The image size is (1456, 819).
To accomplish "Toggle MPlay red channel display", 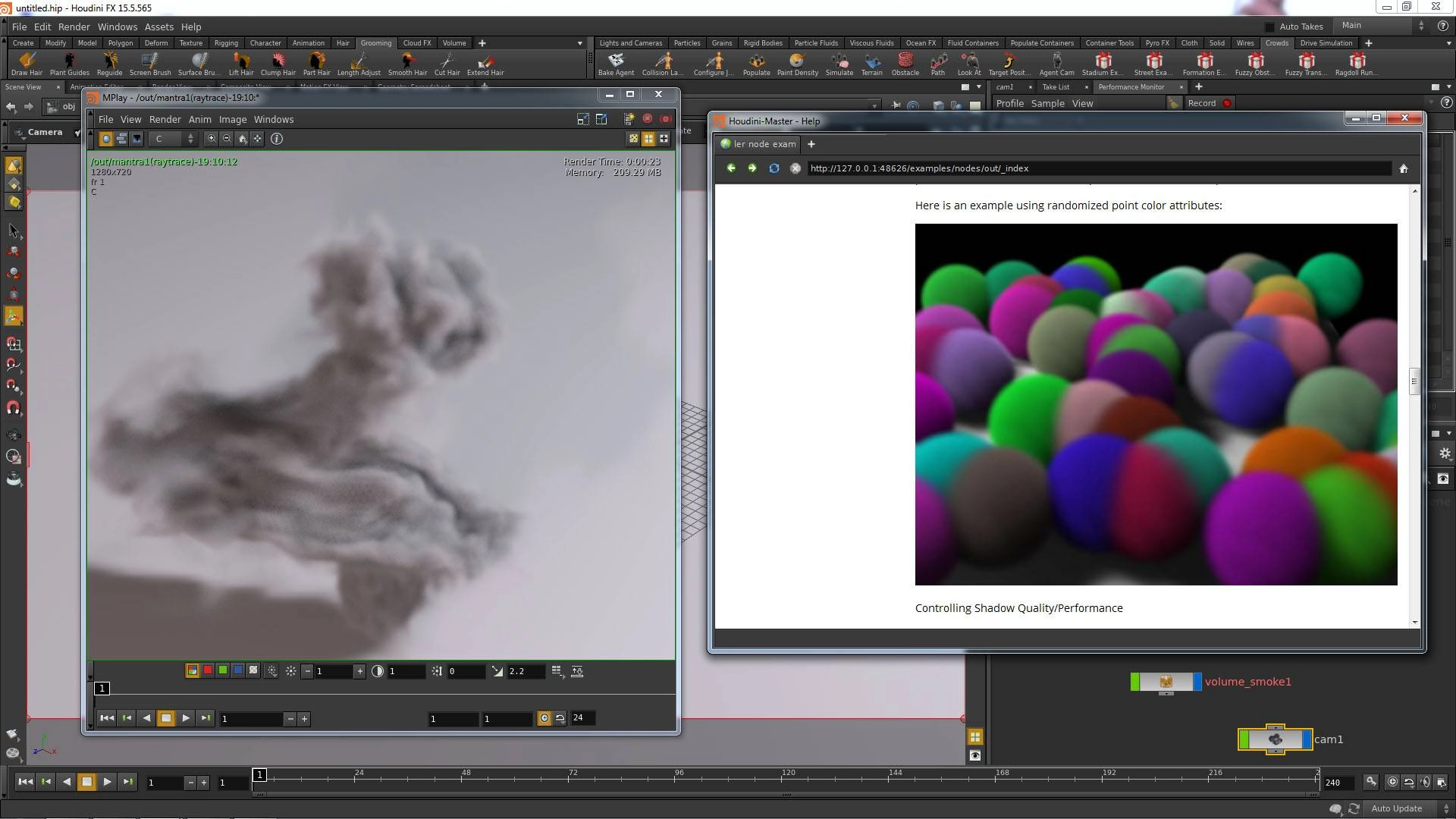I will 208,670.
